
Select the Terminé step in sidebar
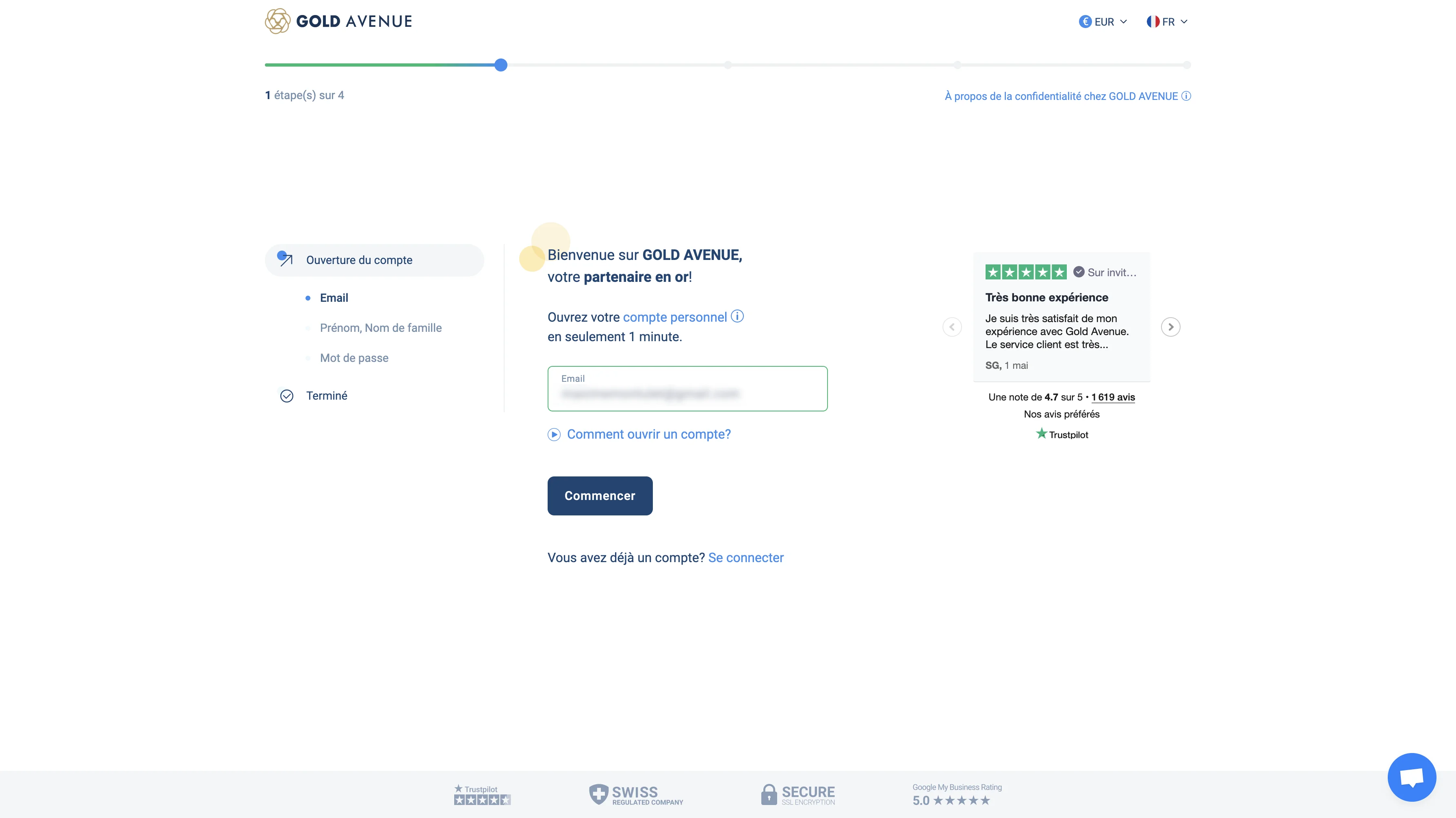(x=326, y=396)
